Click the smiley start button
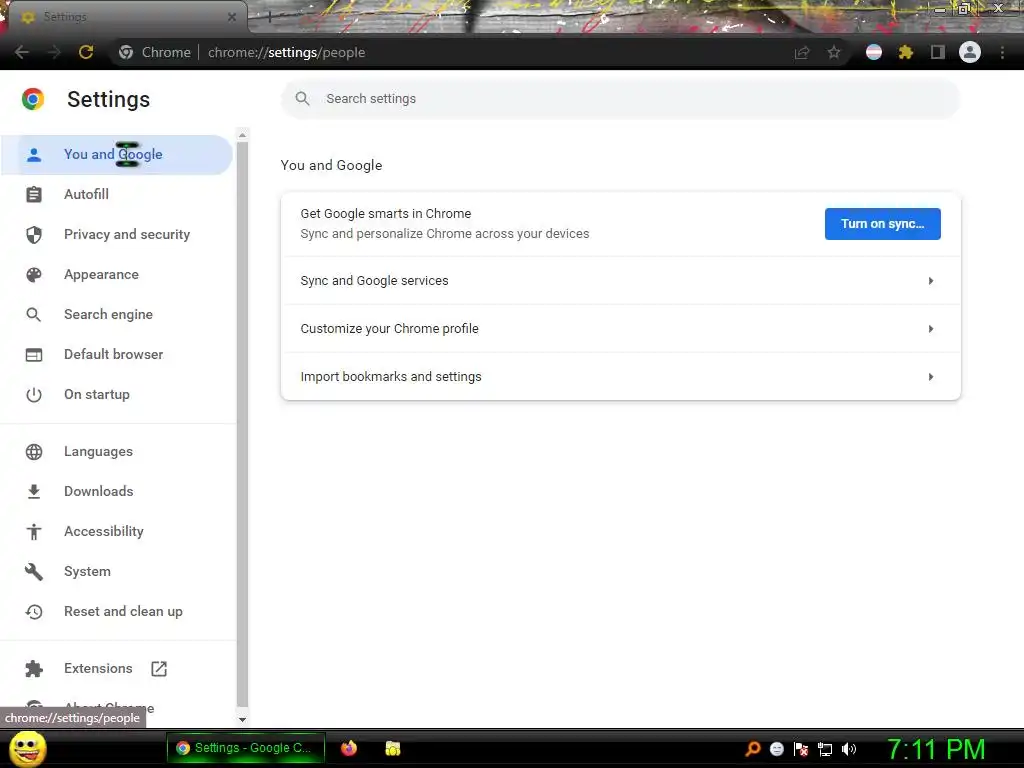The width and height of the screenshot is (1024, 768). 27,748
